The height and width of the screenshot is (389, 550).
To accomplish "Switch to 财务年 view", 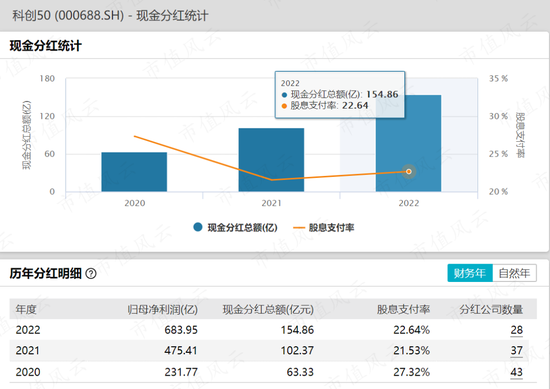I will 470,273.
